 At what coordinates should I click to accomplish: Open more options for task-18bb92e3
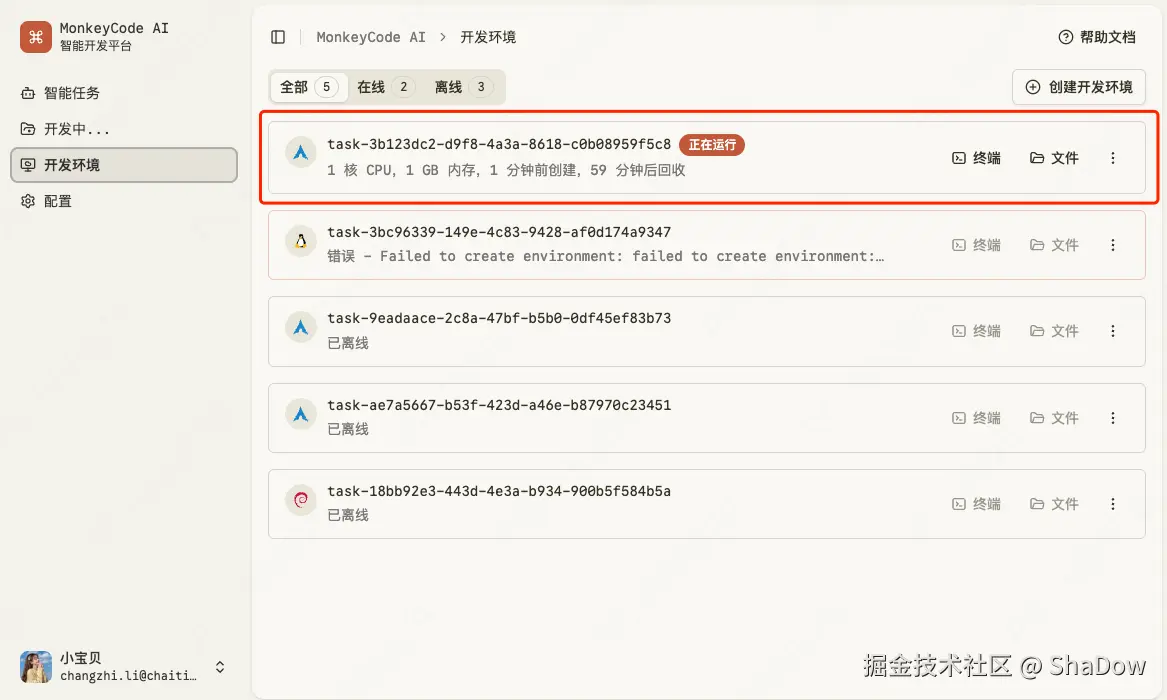pos(1113,504)
